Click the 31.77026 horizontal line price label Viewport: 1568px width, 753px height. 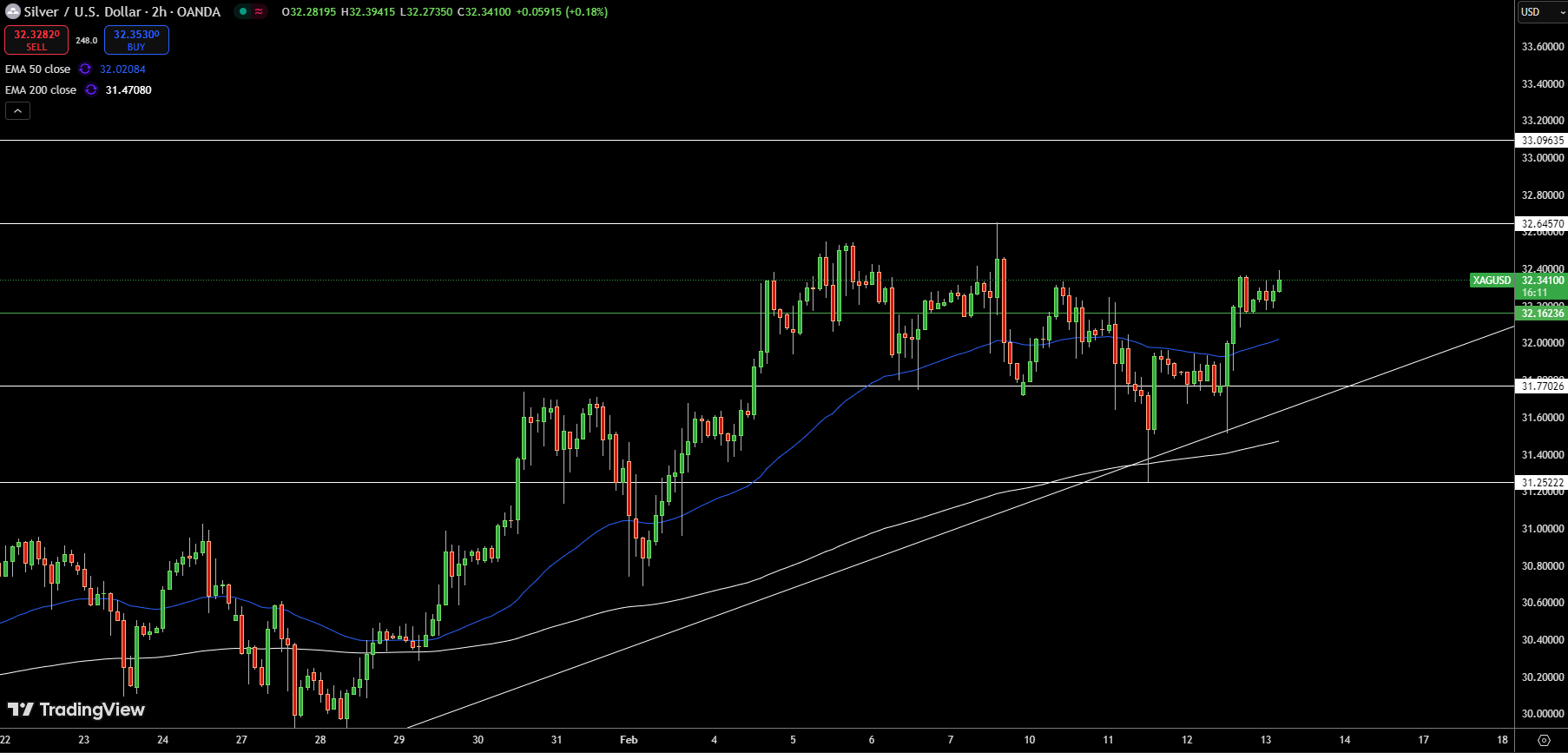click(1542, 386)
